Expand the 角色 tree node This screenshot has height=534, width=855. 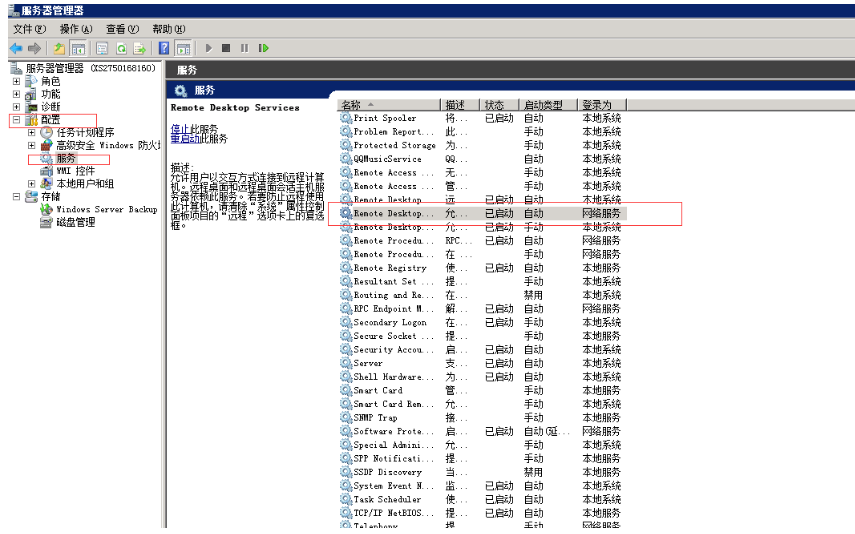coord(17,81)
